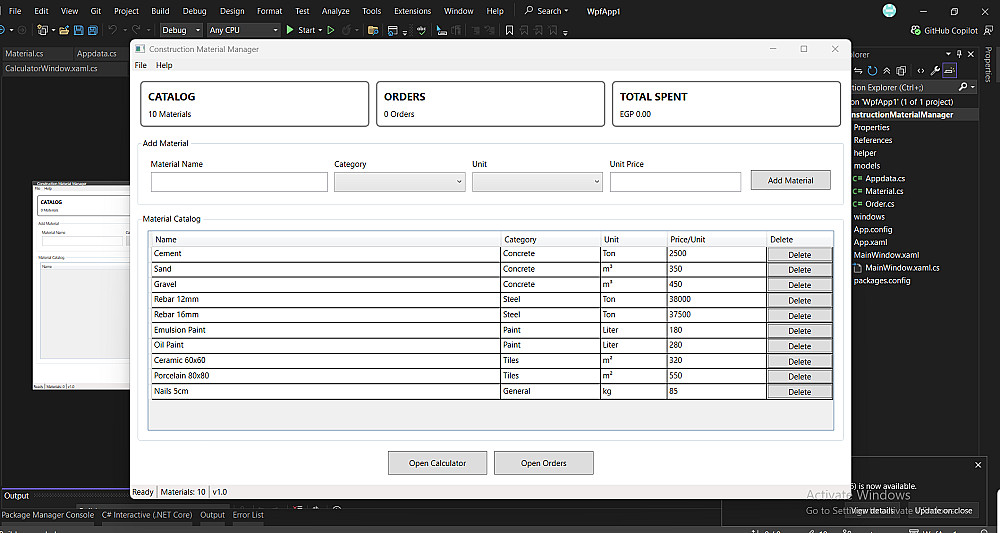The image size is (1000, 533).
Task: Click the Open Calculator button
Action: (x=437, y=463)
